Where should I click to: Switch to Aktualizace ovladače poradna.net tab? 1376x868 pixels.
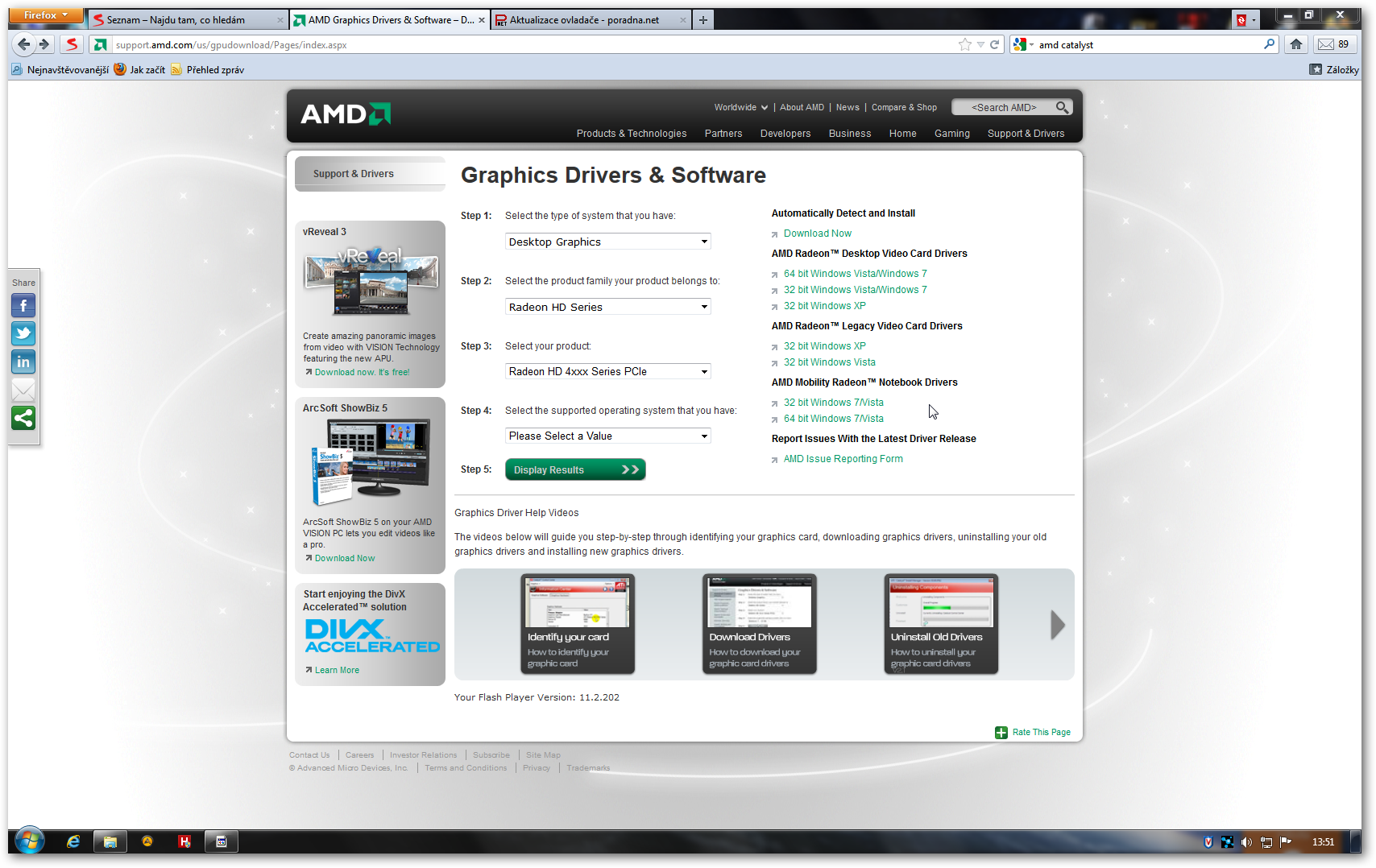click(x=591, y=20)
